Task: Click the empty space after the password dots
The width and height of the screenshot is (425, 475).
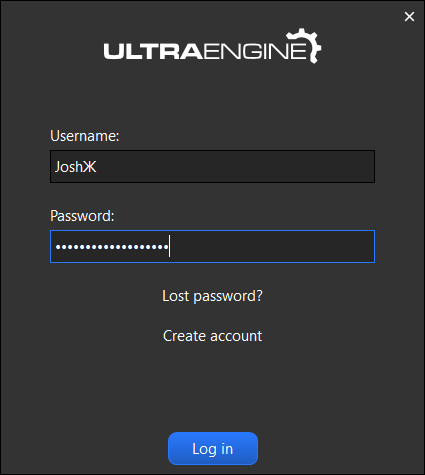Action: point(272,246)
